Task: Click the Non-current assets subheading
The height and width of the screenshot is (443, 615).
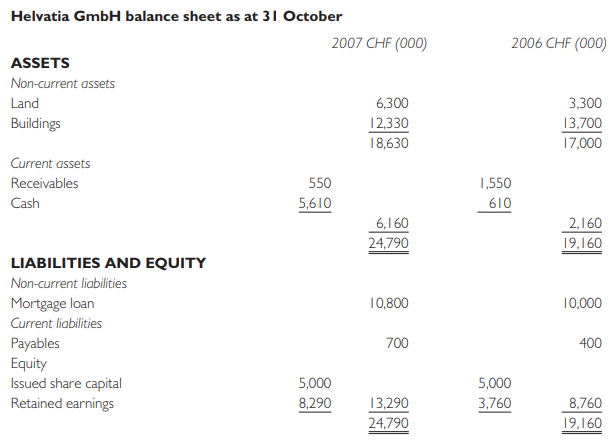Action: click(x=63, y=84)
